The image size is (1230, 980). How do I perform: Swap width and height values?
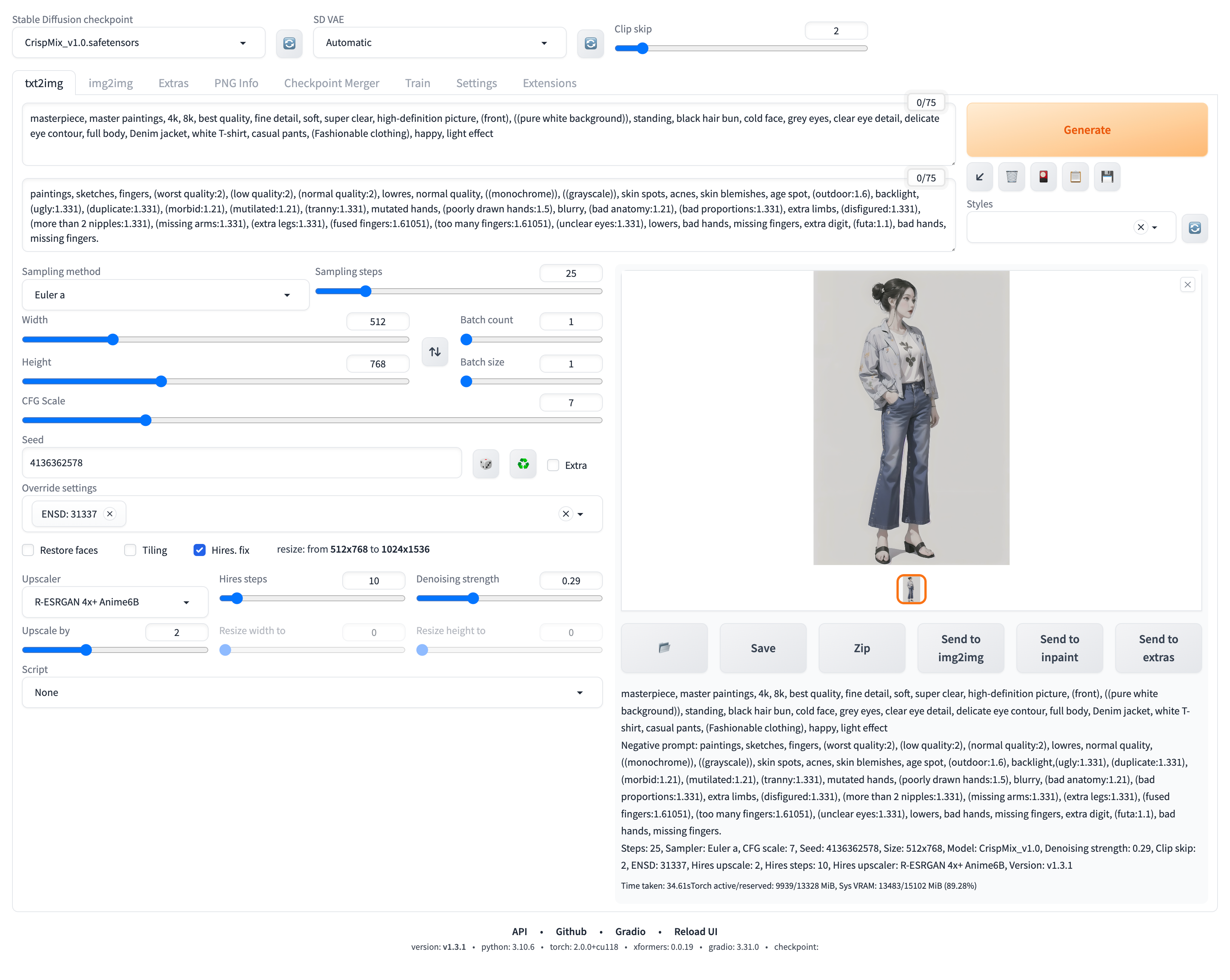[x=435, y=352]
